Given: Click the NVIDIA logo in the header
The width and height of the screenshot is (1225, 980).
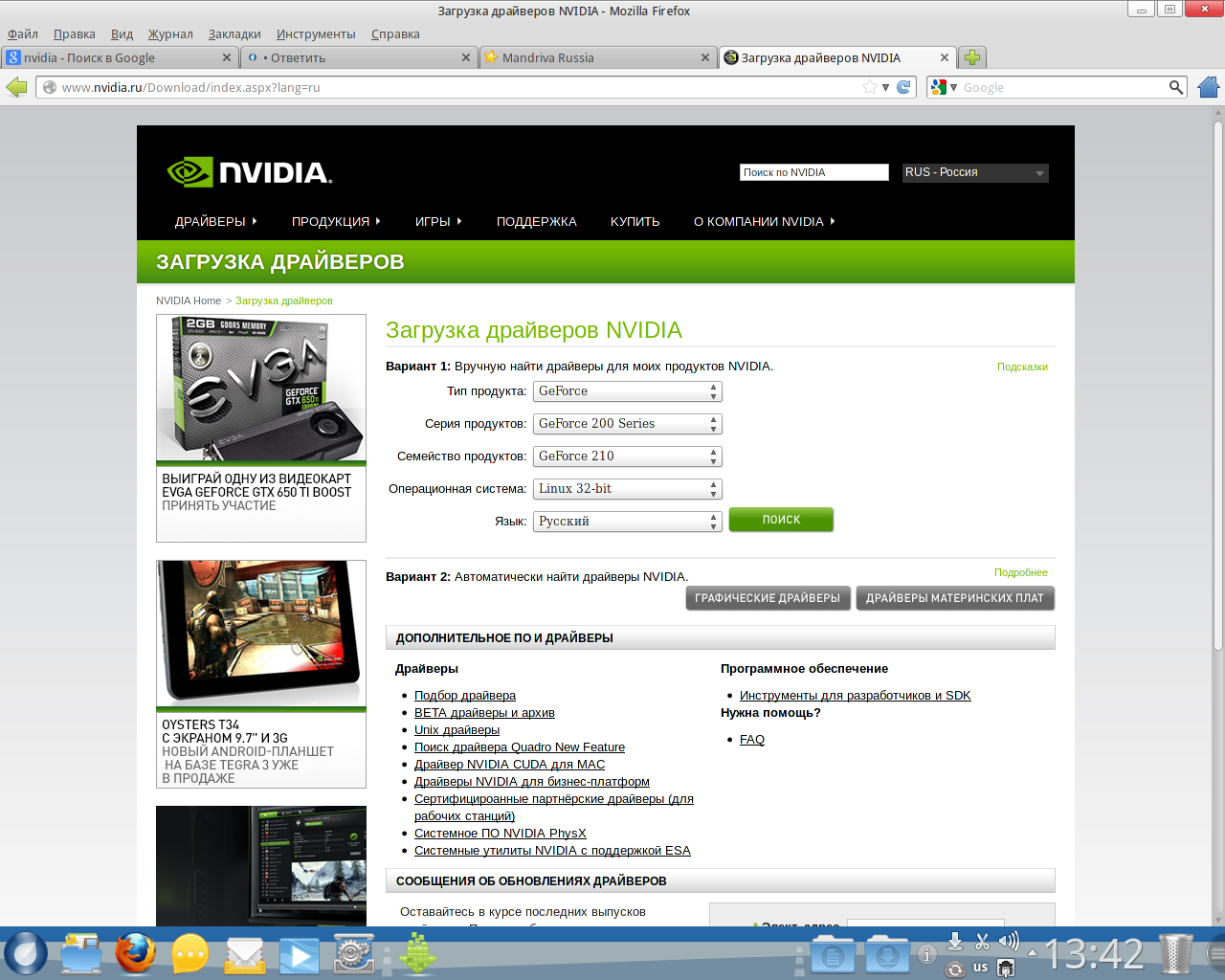Looking at the screenshot, I should pyautogui.click(x=249, y=172).
